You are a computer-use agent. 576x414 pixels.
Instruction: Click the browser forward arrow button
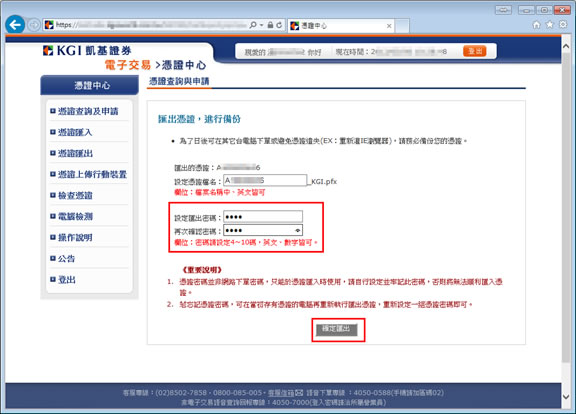(x=34, y=25)
